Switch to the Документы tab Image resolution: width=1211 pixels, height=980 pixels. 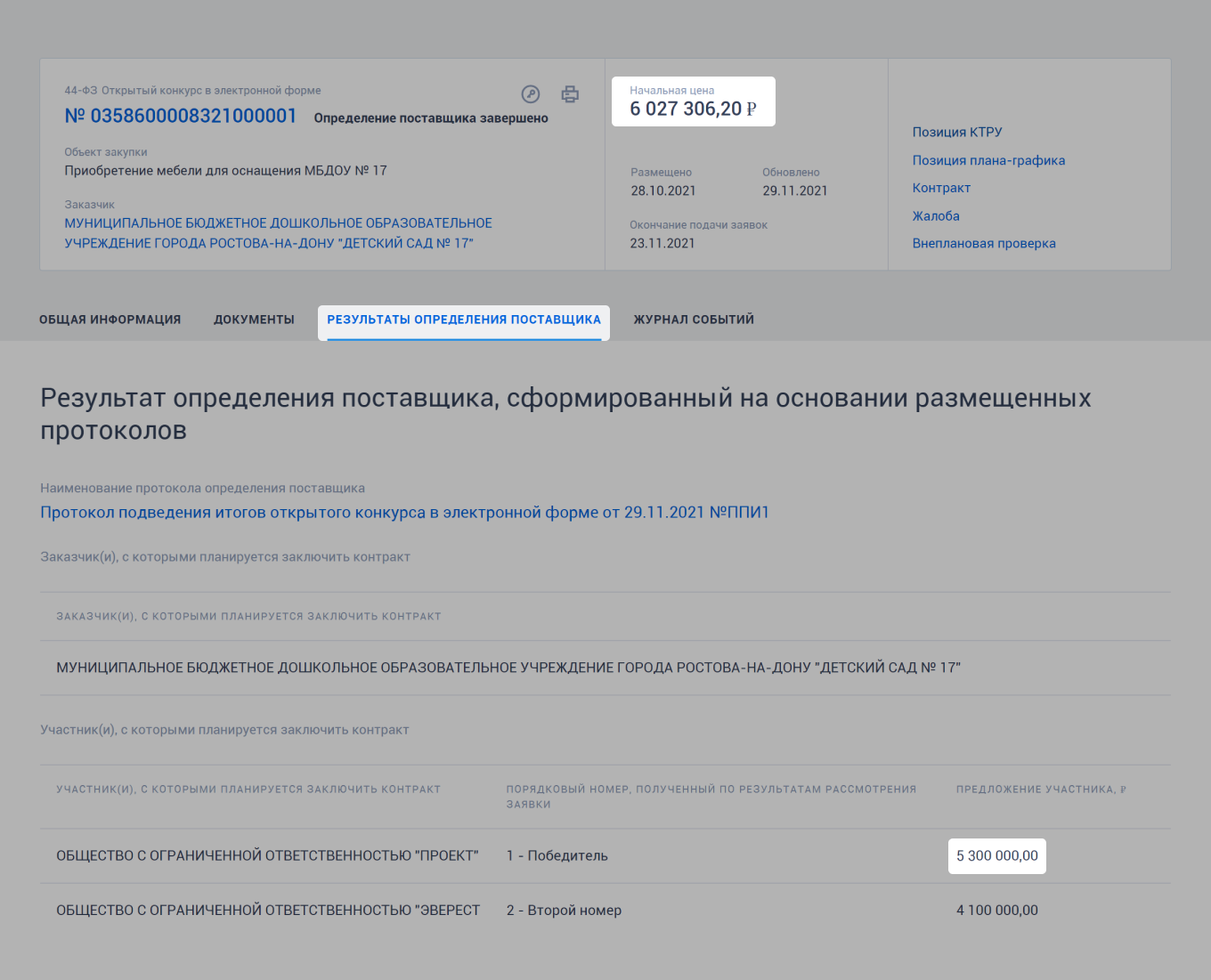tap(254, 320)
